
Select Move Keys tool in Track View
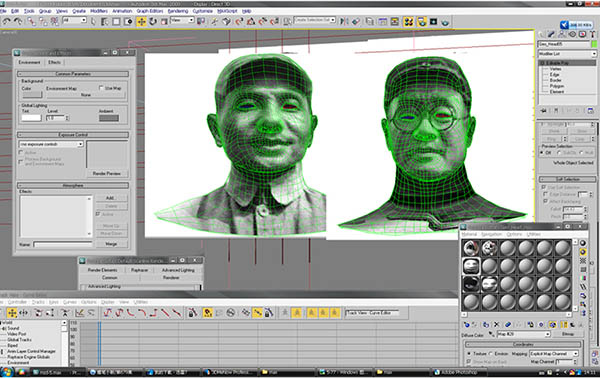pos(12,313)
